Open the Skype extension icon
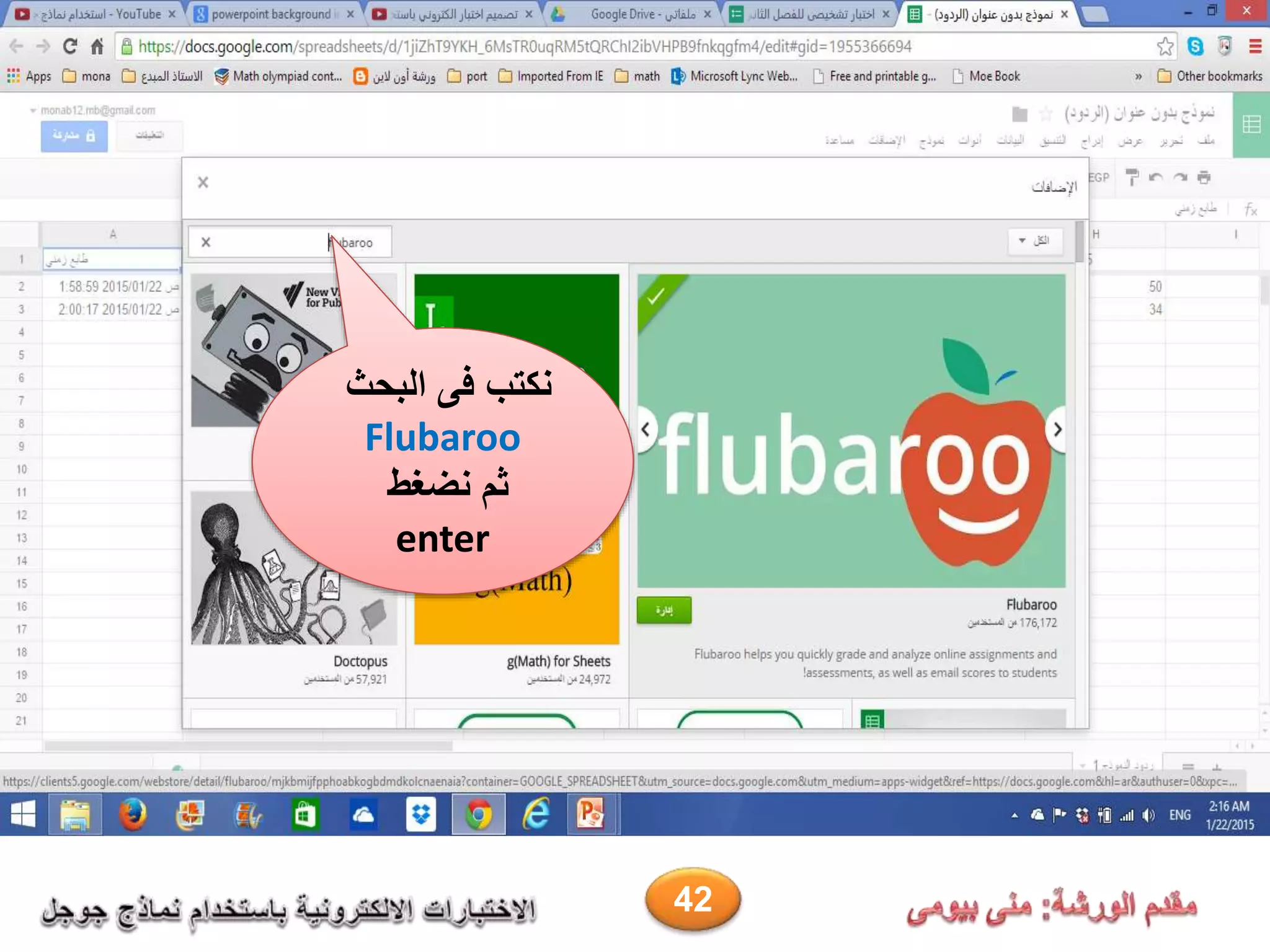The image size is (1270, 952). click(x=1195, y=46)
